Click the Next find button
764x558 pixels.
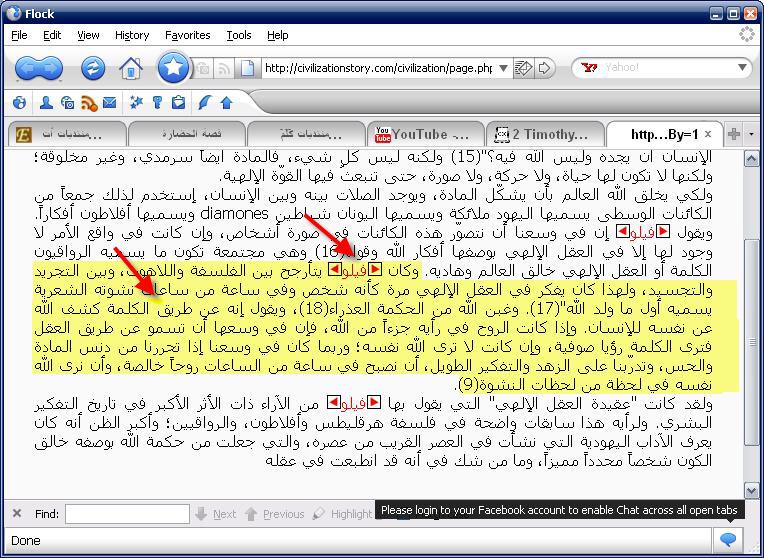(216, 514)
